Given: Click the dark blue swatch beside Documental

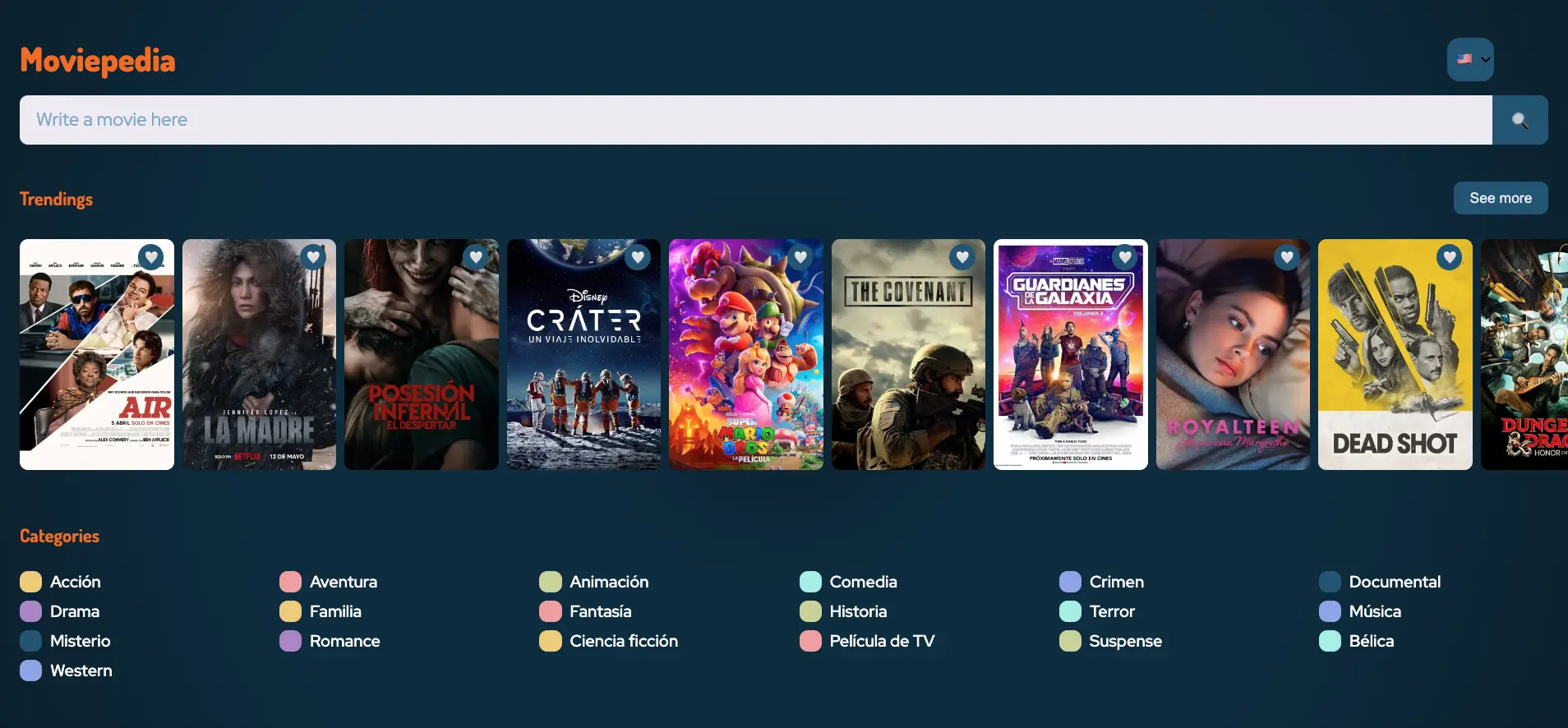Looking at the screenshot, I should point(1330,582).
